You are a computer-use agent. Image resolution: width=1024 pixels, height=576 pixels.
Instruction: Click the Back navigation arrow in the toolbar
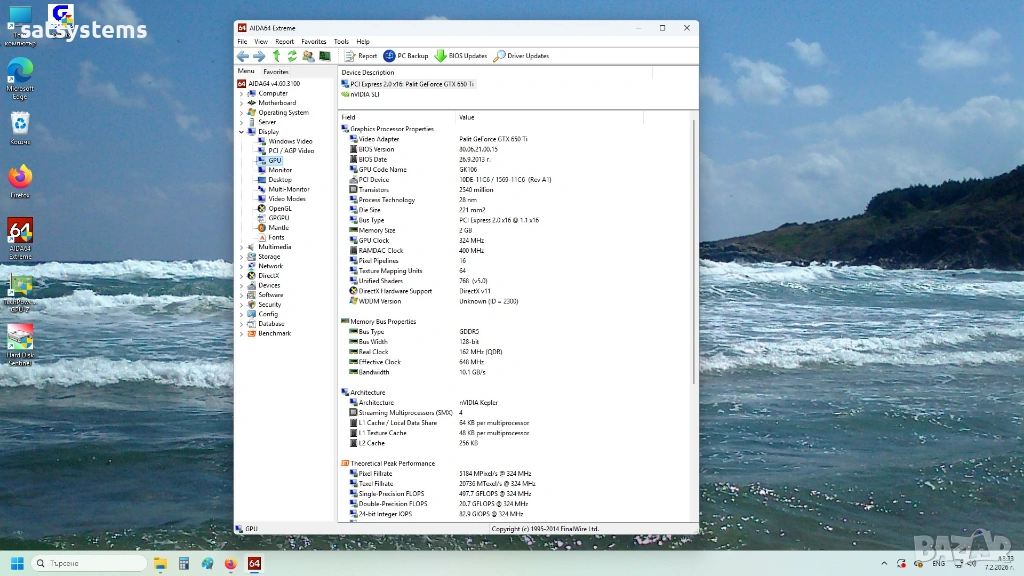point(242,56)
